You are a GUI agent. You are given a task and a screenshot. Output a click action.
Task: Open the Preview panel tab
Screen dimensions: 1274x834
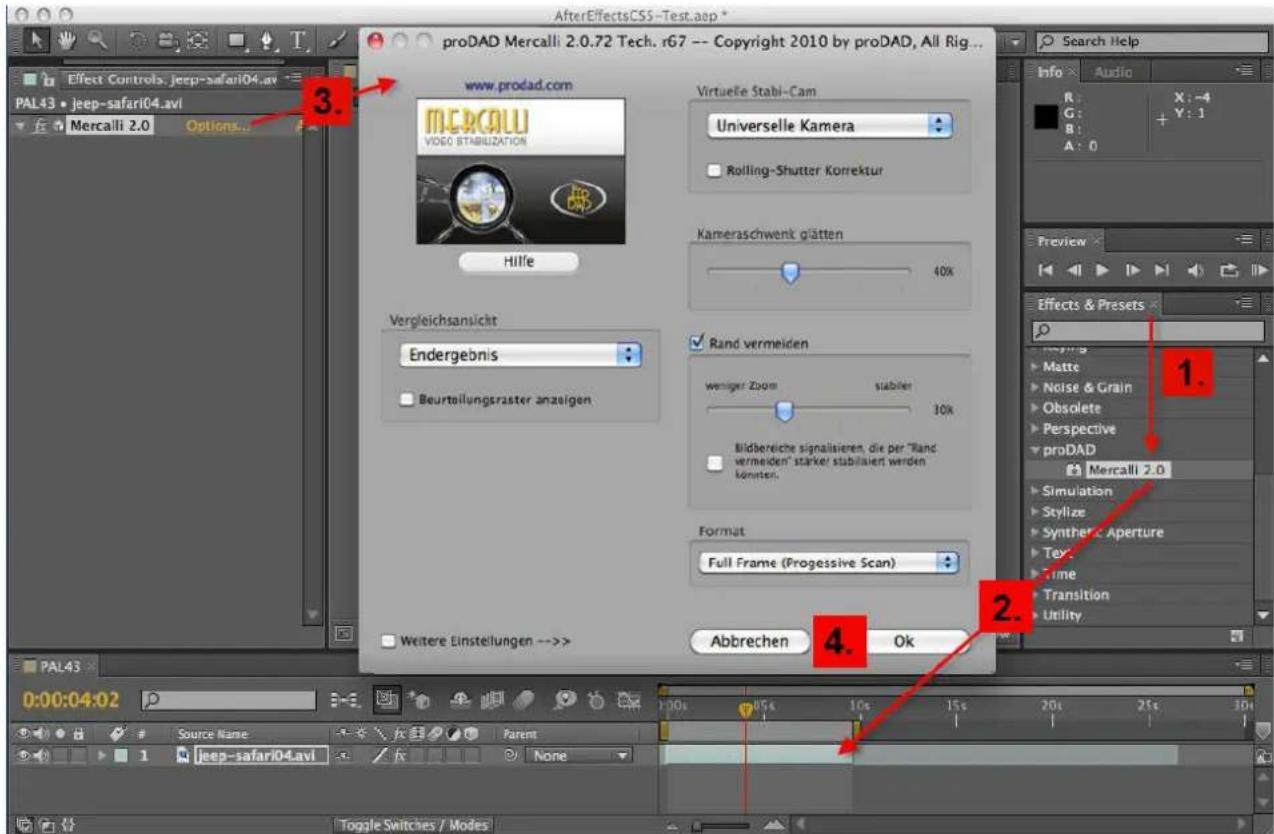point(1061,241)
